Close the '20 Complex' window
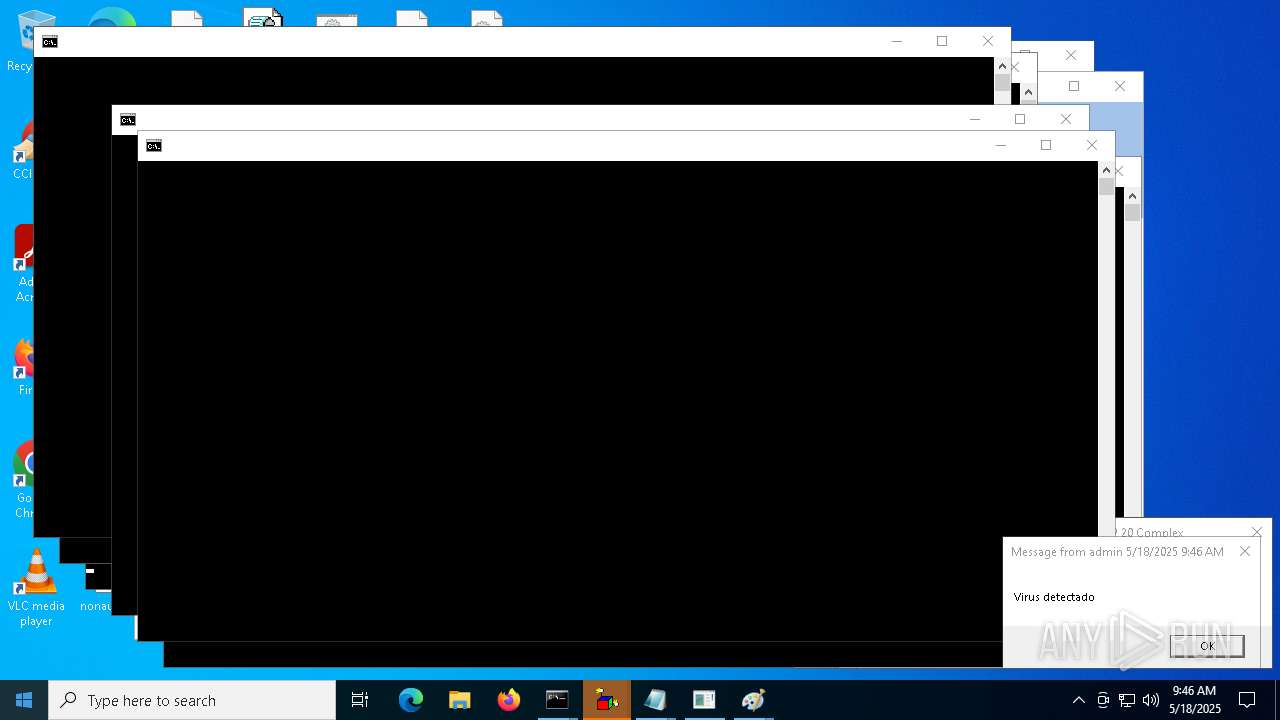Image resolution: width=1280 pixels, height=720 pixels. [1257, 532]
